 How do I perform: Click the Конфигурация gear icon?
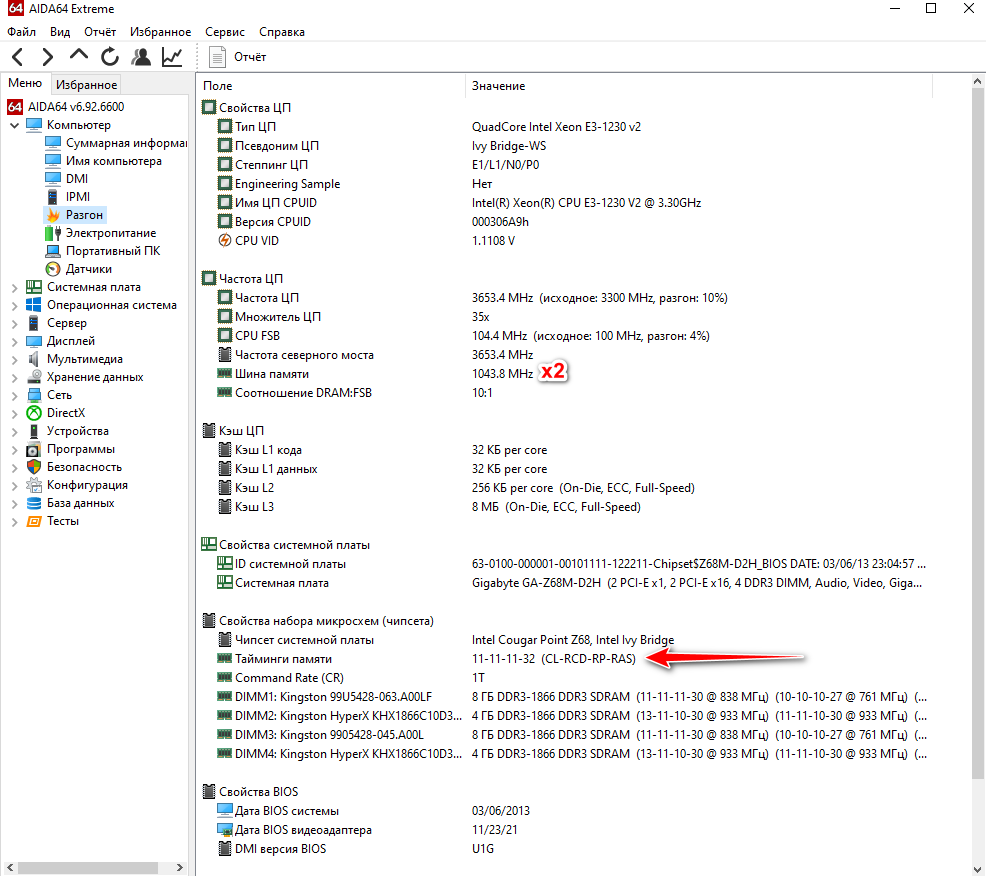[34, 485]
